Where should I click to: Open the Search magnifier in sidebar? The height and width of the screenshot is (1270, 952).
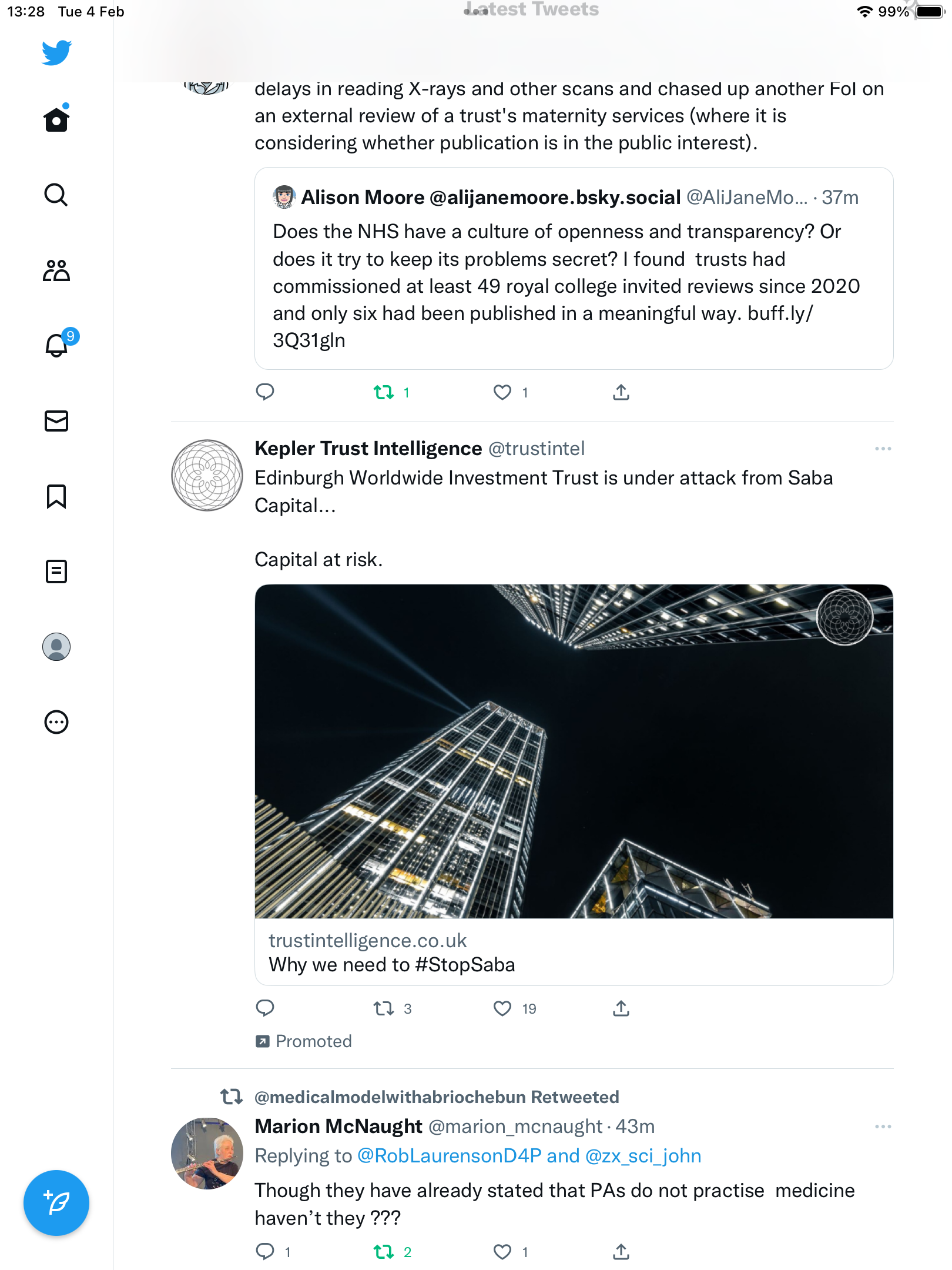[56, 195]
